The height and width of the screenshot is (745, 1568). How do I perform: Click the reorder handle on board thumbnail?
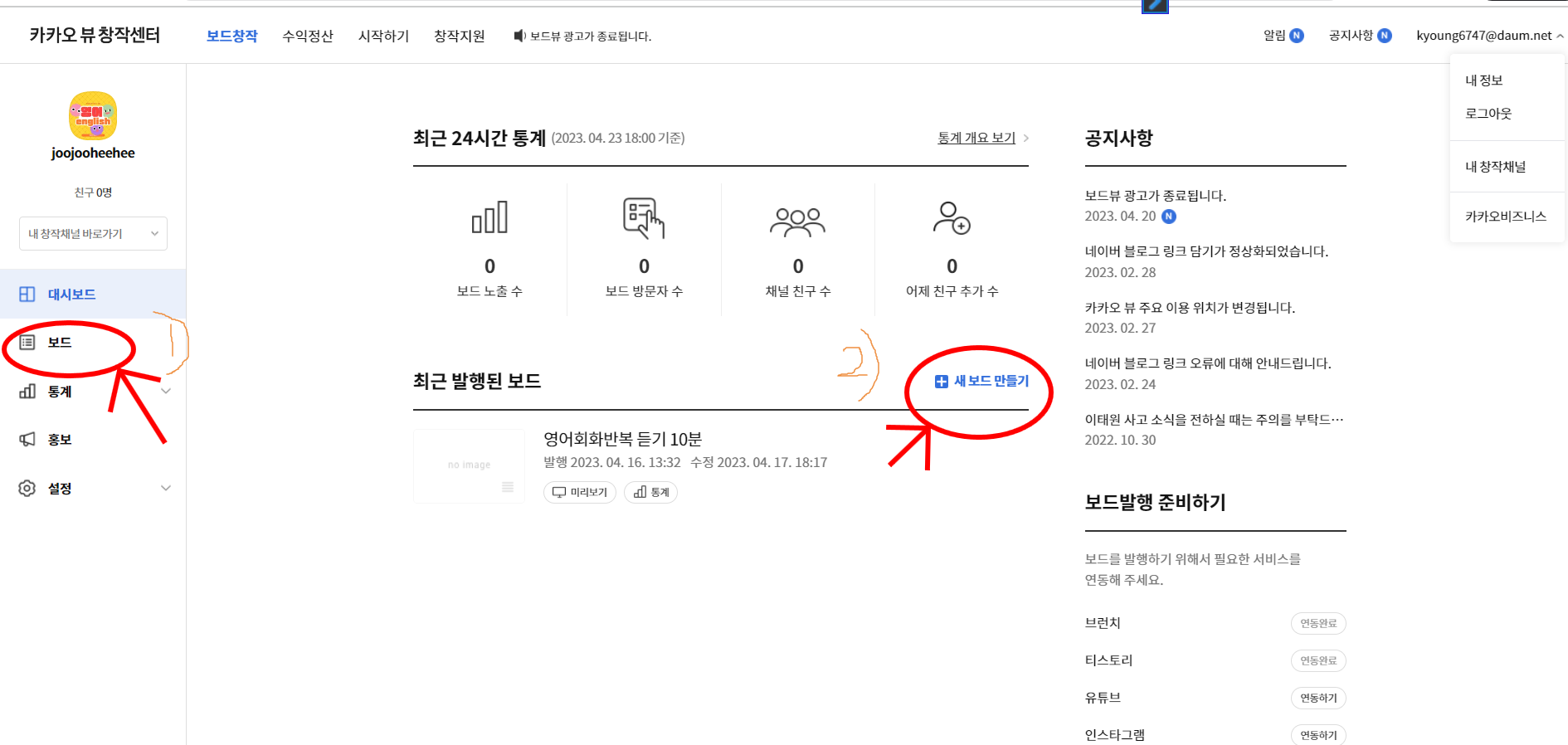[508, 487]
